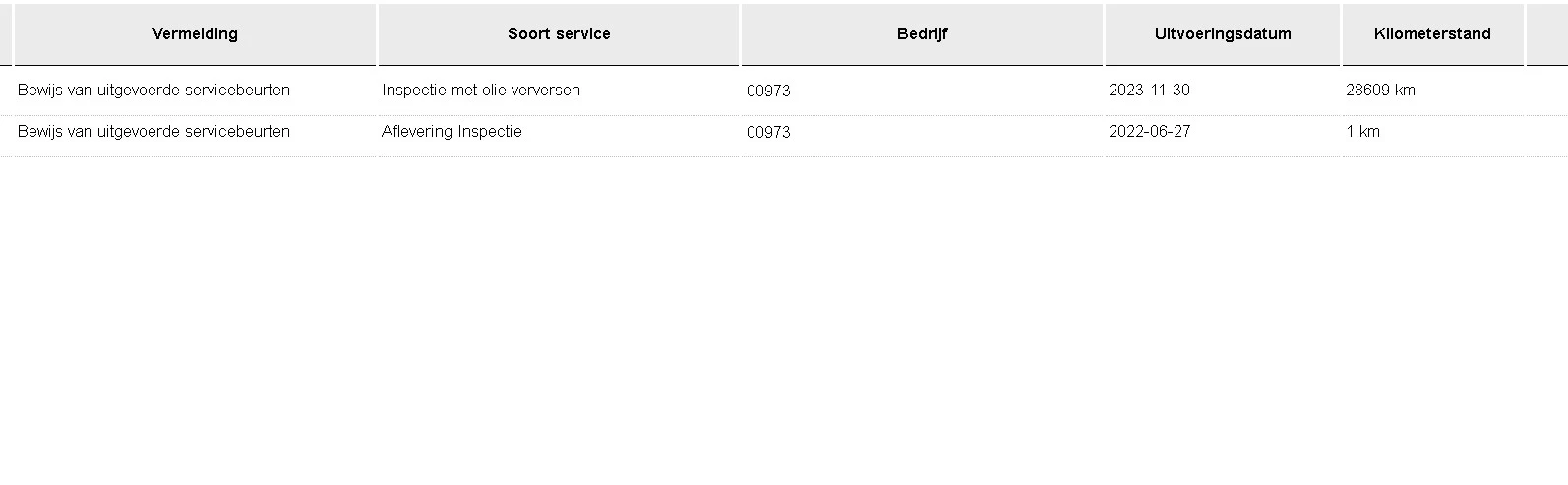Sort by the Kilometerstand column header
Image resolution: width=1568 pixels, height=485 pixels.
1432,34
